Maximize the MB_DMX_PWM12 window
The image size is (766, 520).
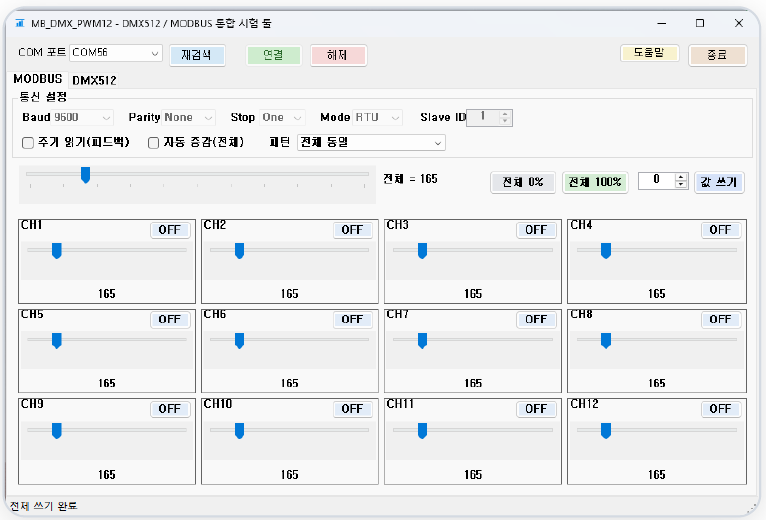click(700, 23)
